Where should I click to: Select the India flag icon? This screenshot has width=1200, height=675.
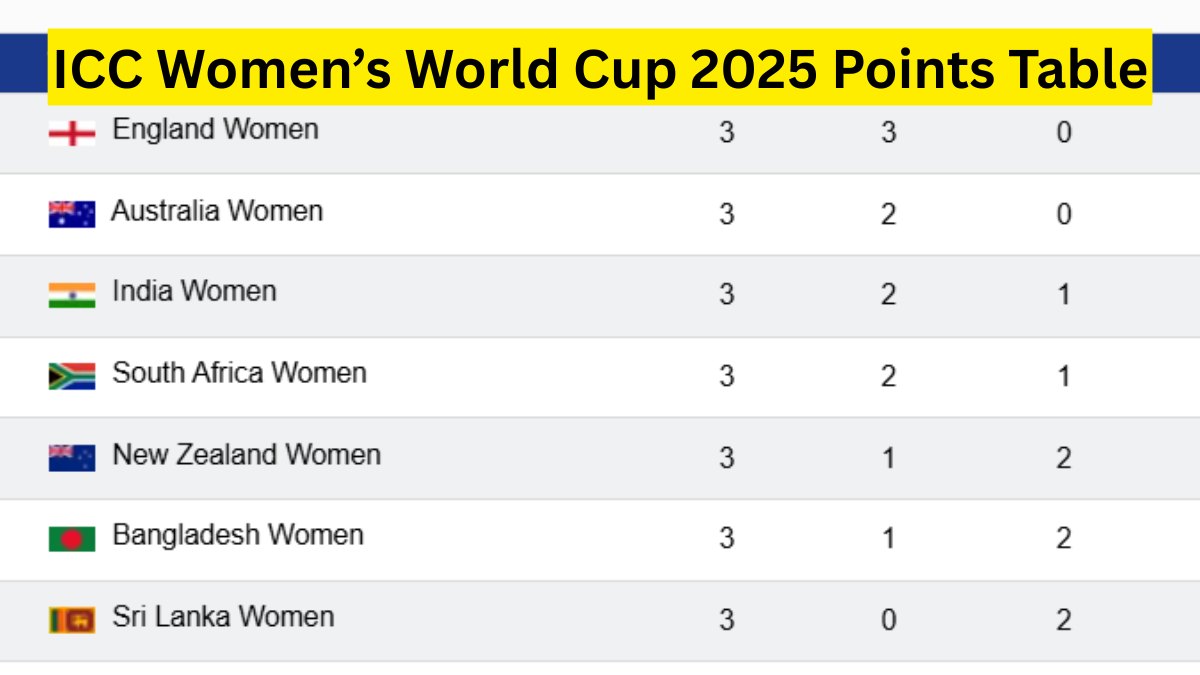click(72, 295)
